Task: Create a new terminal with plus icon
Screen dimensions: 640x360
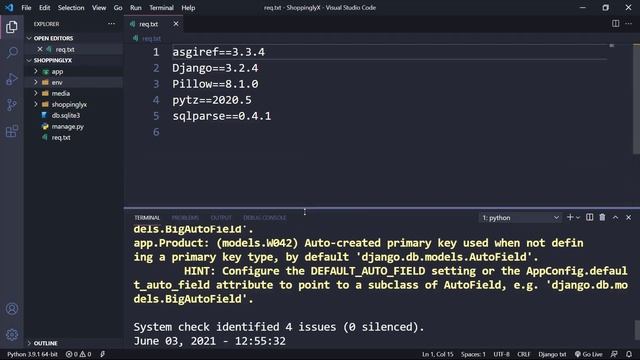Action: [570, 218]
